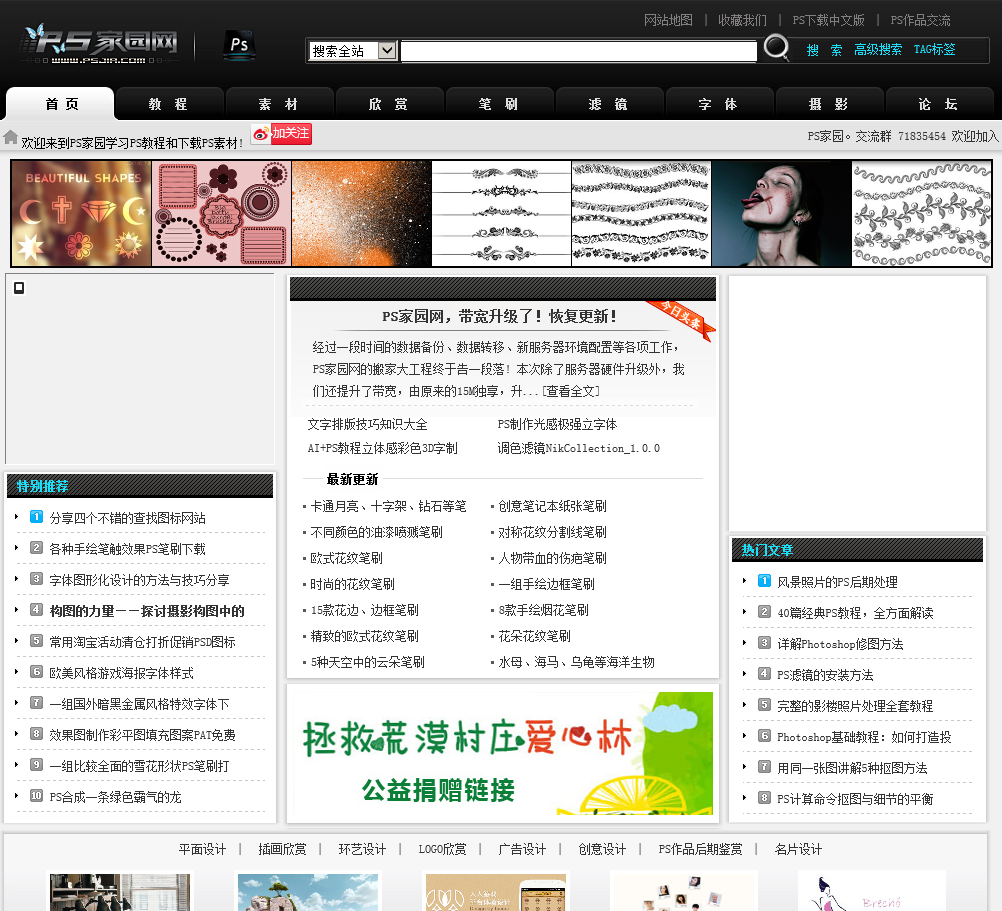
Task: Open 5种天空中的云朵笔刷 link
Action: point(367,662)
